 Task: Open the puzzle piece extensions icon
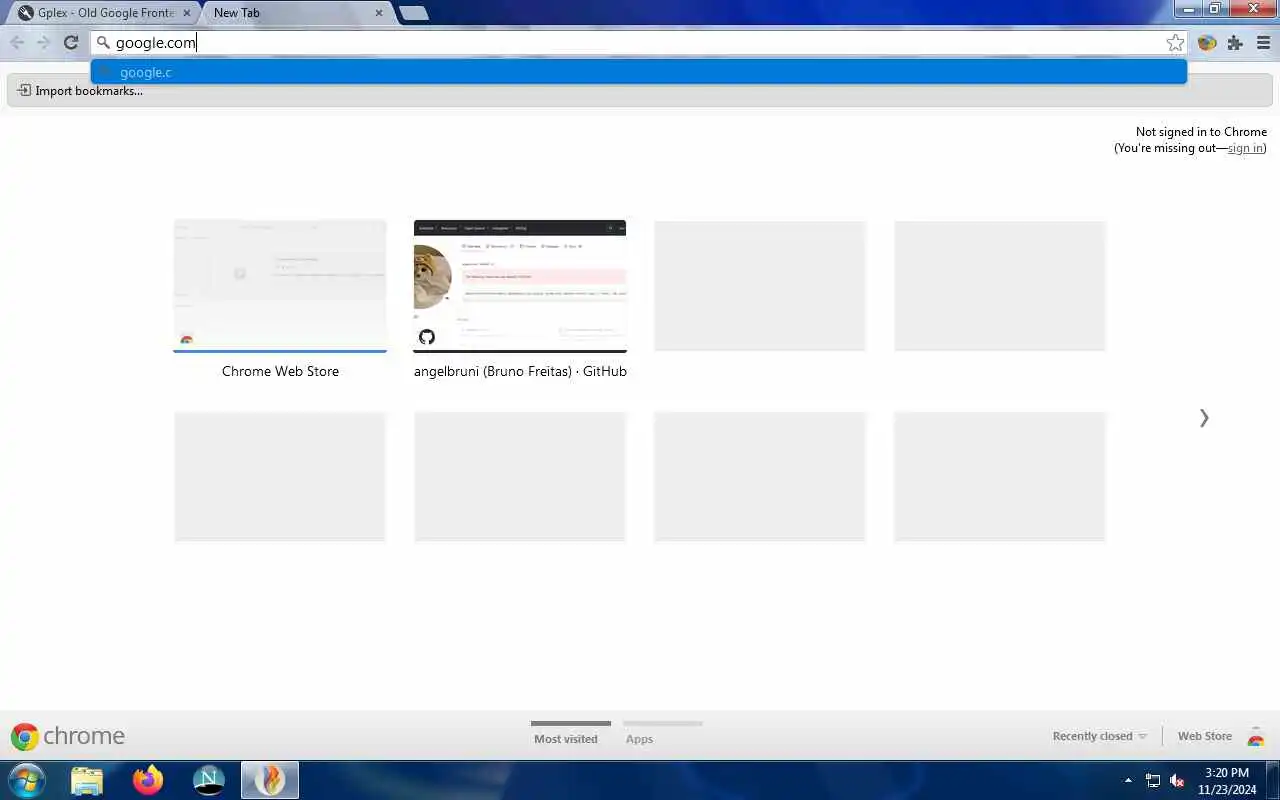click(x=1235, y=43)
